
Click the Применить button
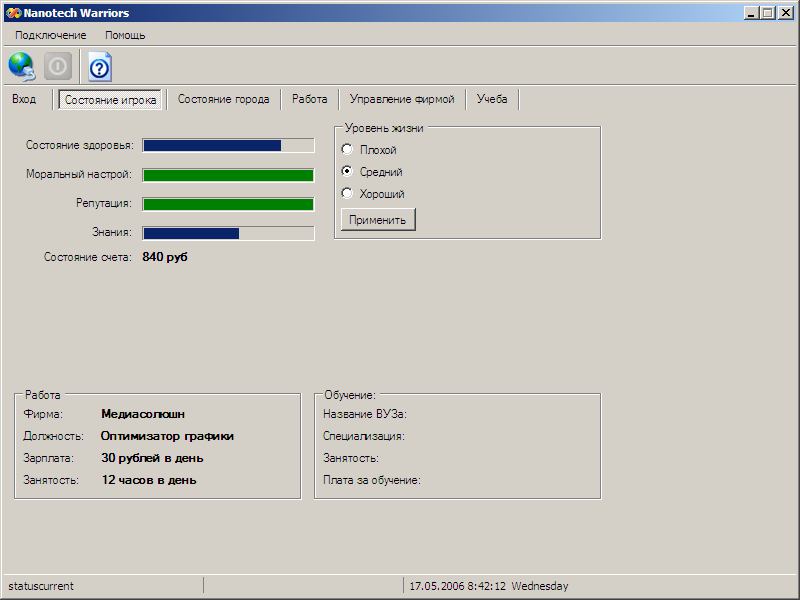tap(378, 220)
